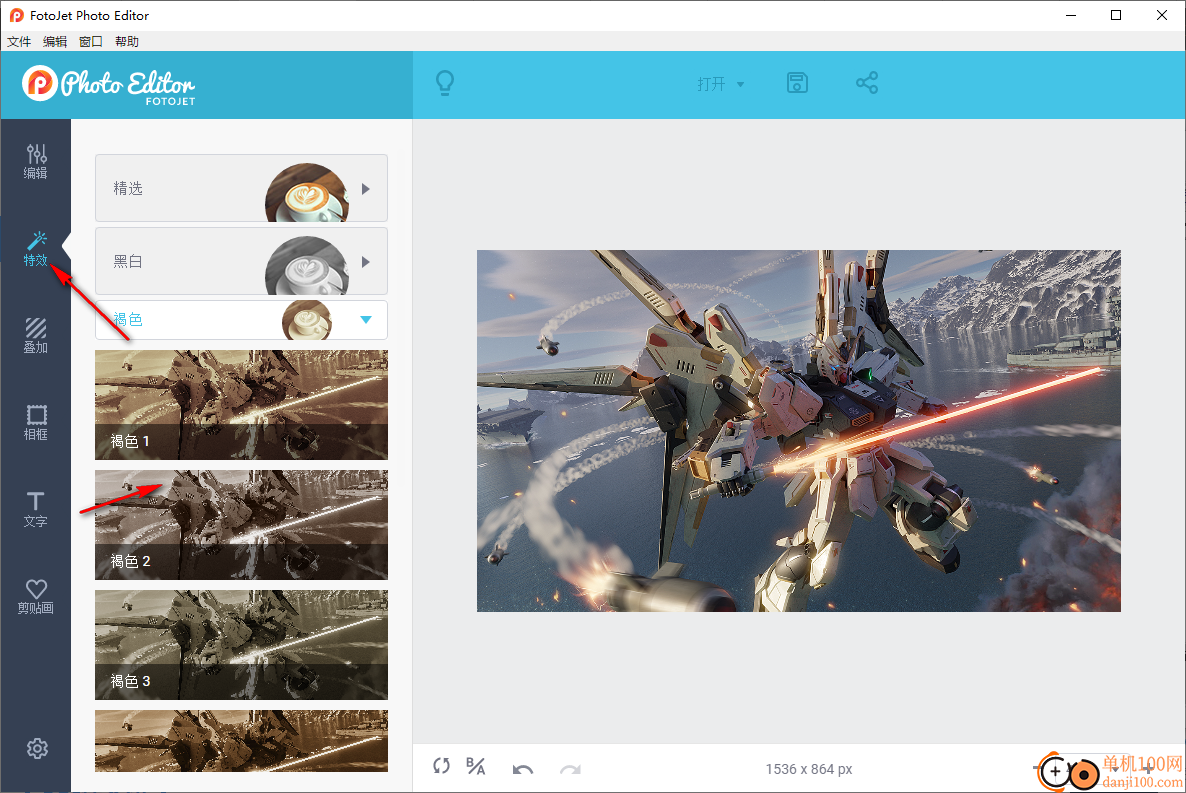The width and height of the screenshot is (1186, 793).
Task: Click the save disk icon
Action: 797,82
